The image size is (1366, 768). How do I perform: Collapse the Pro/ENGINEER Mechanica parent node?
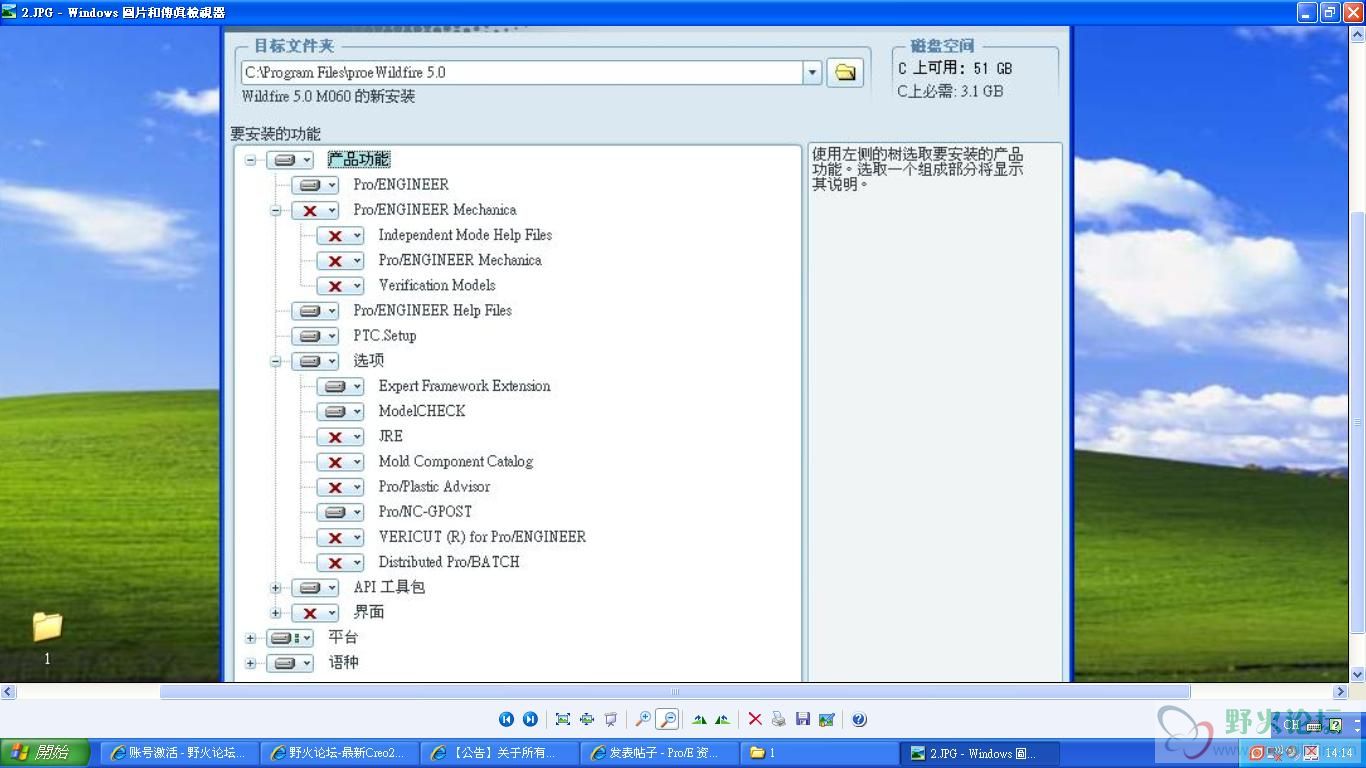tap(276, 210)
